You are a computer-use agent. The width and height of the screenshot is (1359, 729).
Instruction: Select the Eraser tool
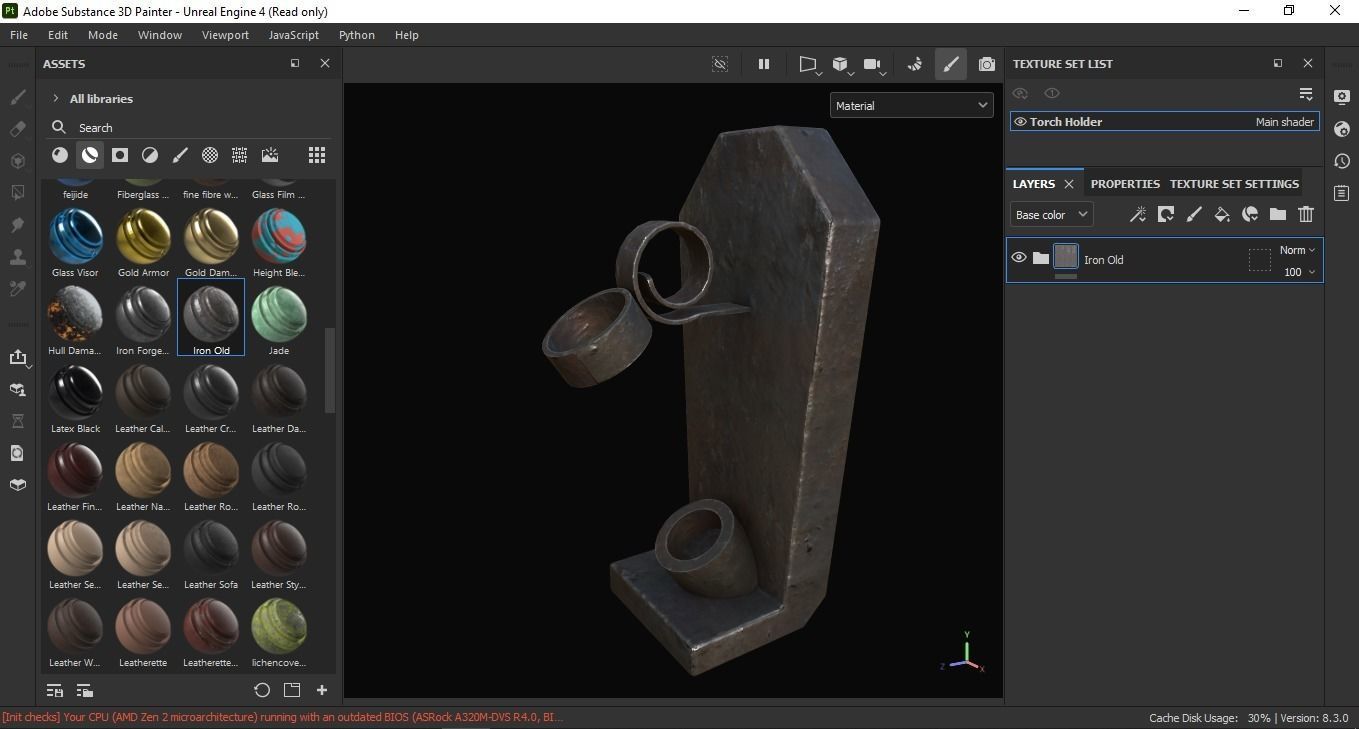[x=17, y=129]
